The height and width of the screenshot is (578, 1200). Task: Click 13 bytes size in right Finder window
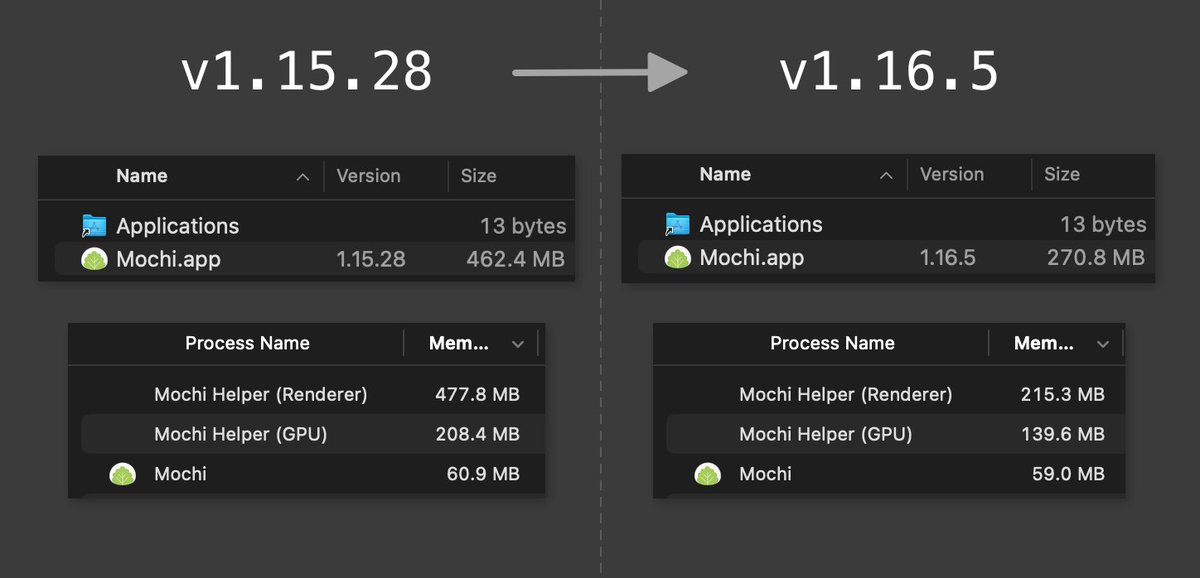point(1104,224)
